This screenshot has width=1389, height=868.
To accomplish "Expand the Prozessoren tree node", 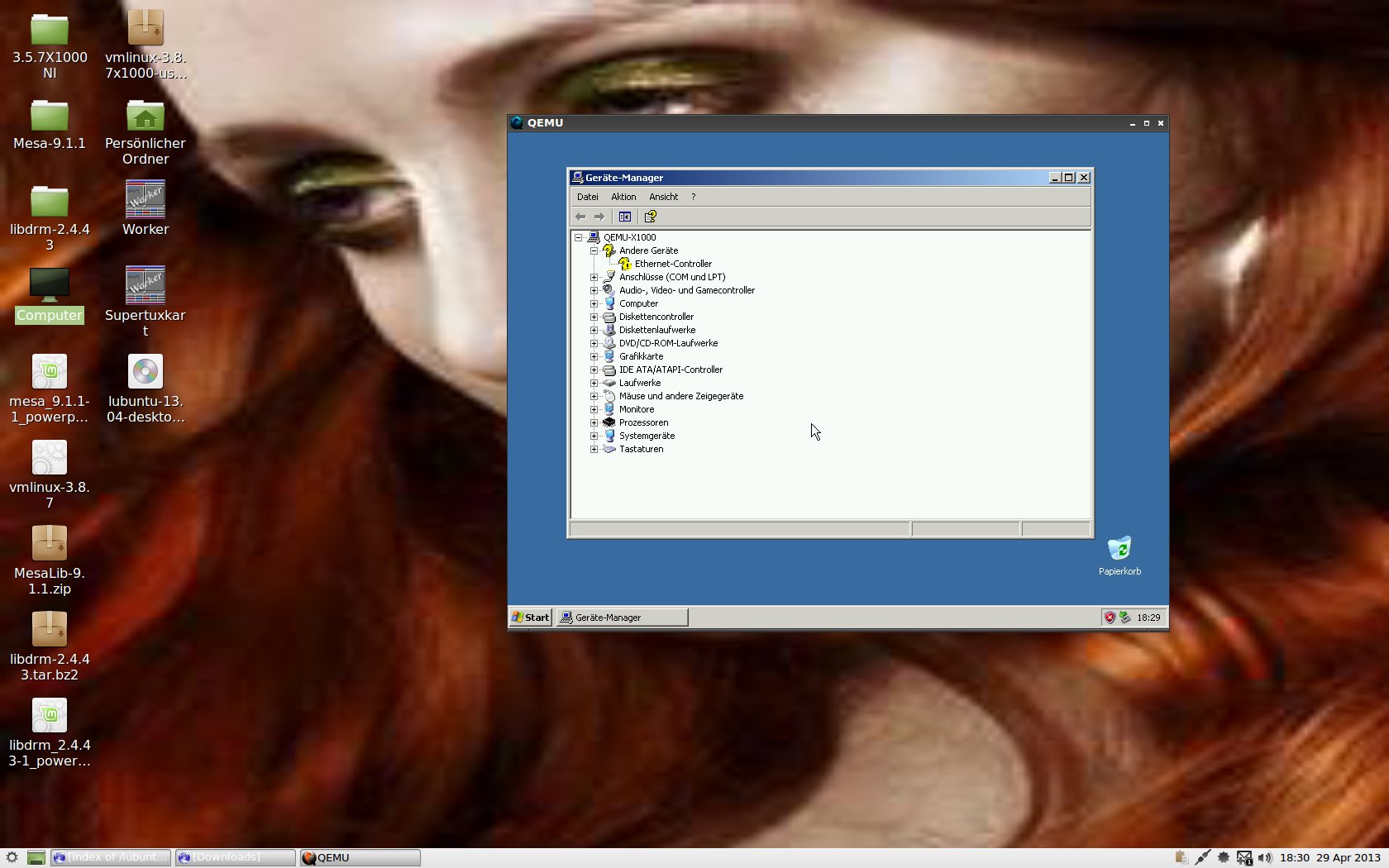I will pyautogui.click(x=594, y=422).
